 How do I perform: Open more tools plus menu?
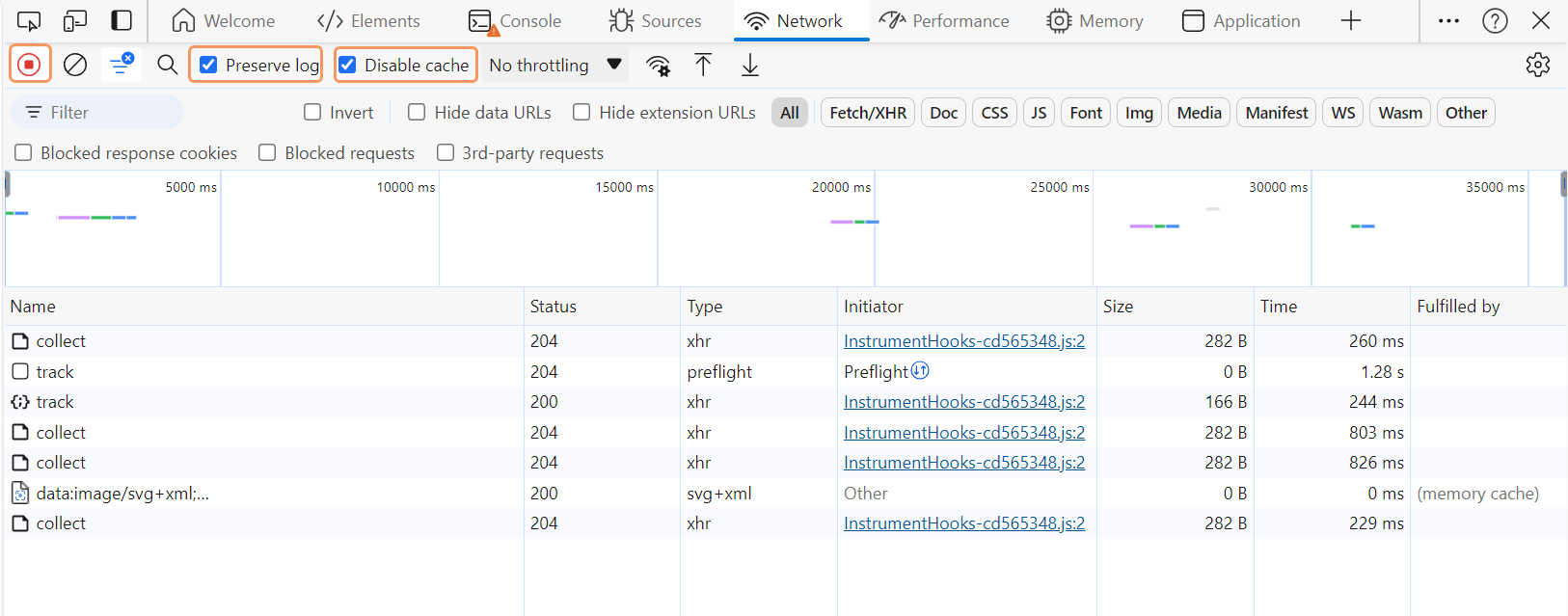[1350, 20]
